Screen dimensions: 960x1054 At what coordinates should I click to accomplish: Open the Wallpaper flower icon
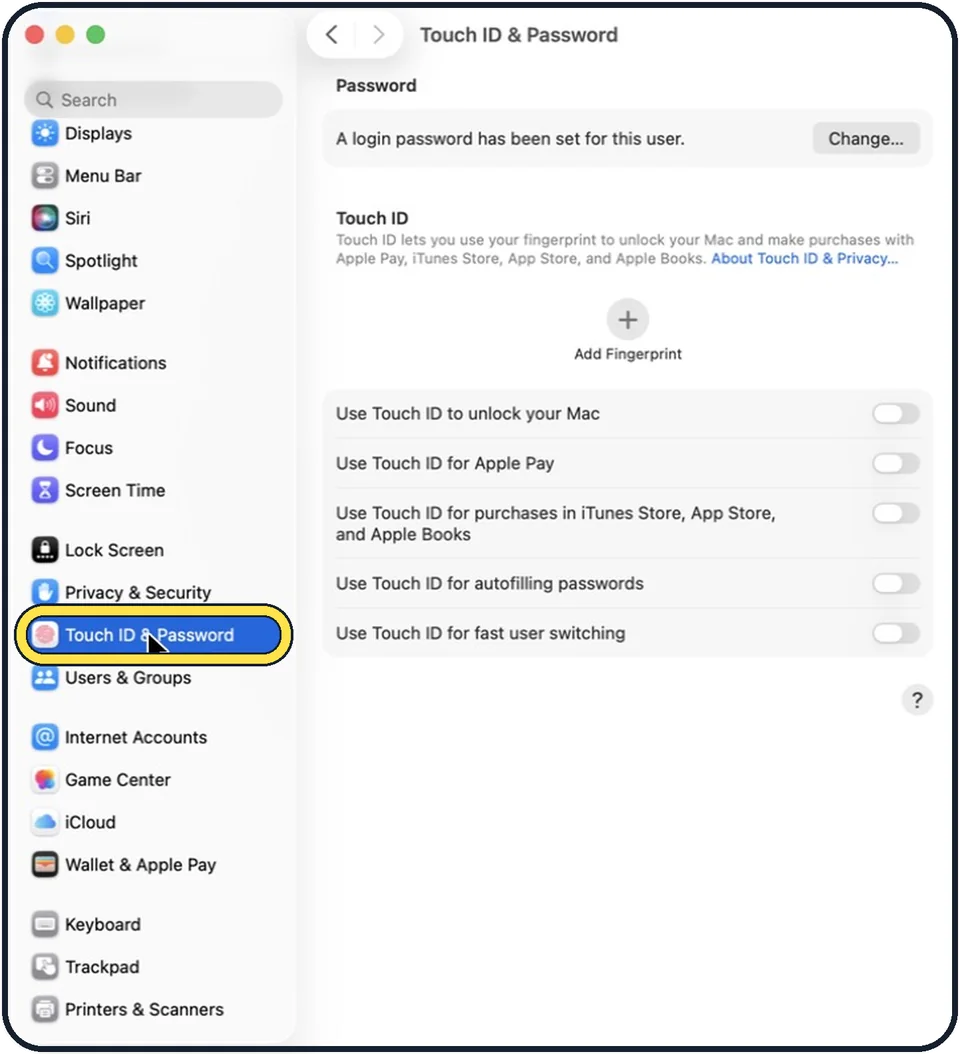pyautogui.click(x=45, y=304)
